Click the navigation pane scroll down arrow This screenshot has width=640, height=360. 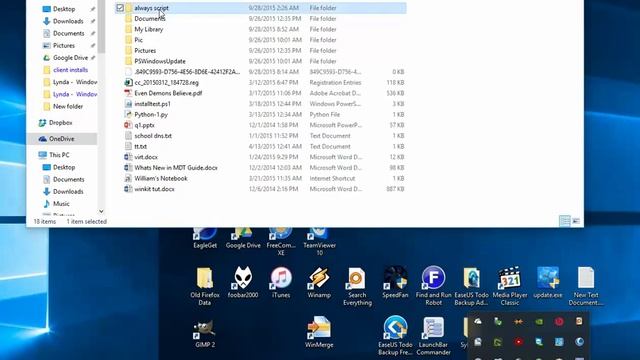coord(101,211)
